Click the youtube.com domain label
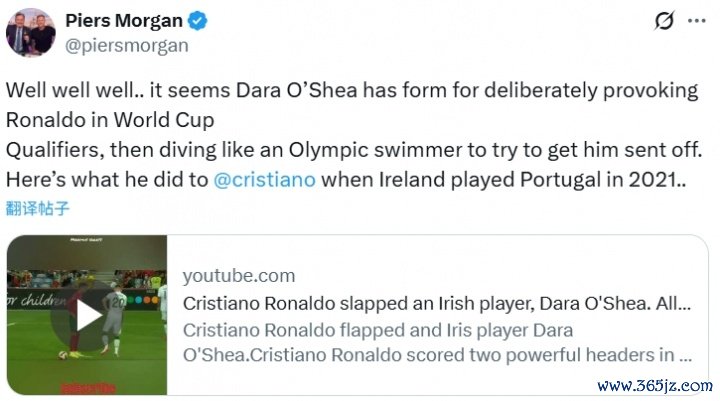 [239, 276]
